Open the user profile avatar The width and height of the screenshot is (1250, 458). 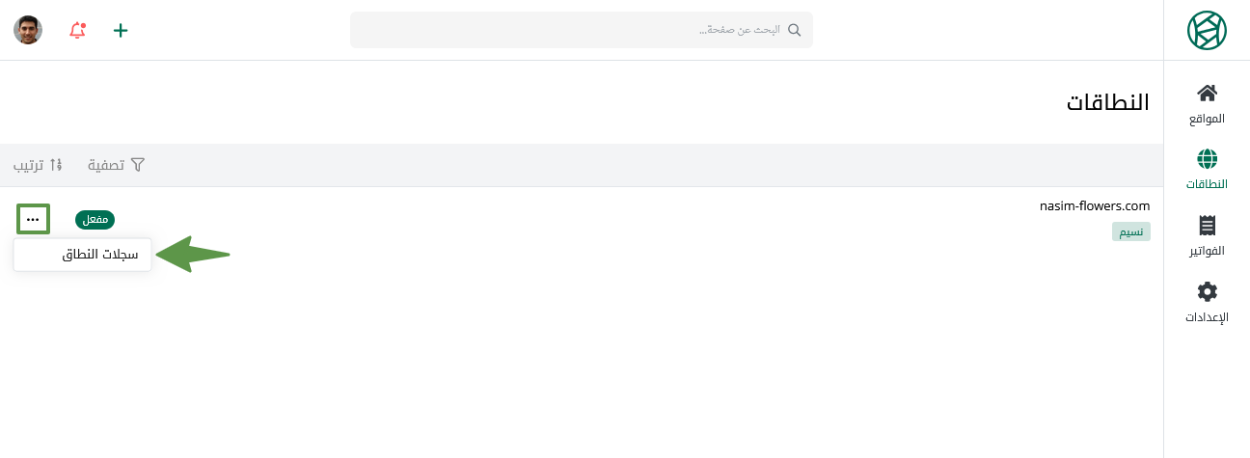coord(28,30)
